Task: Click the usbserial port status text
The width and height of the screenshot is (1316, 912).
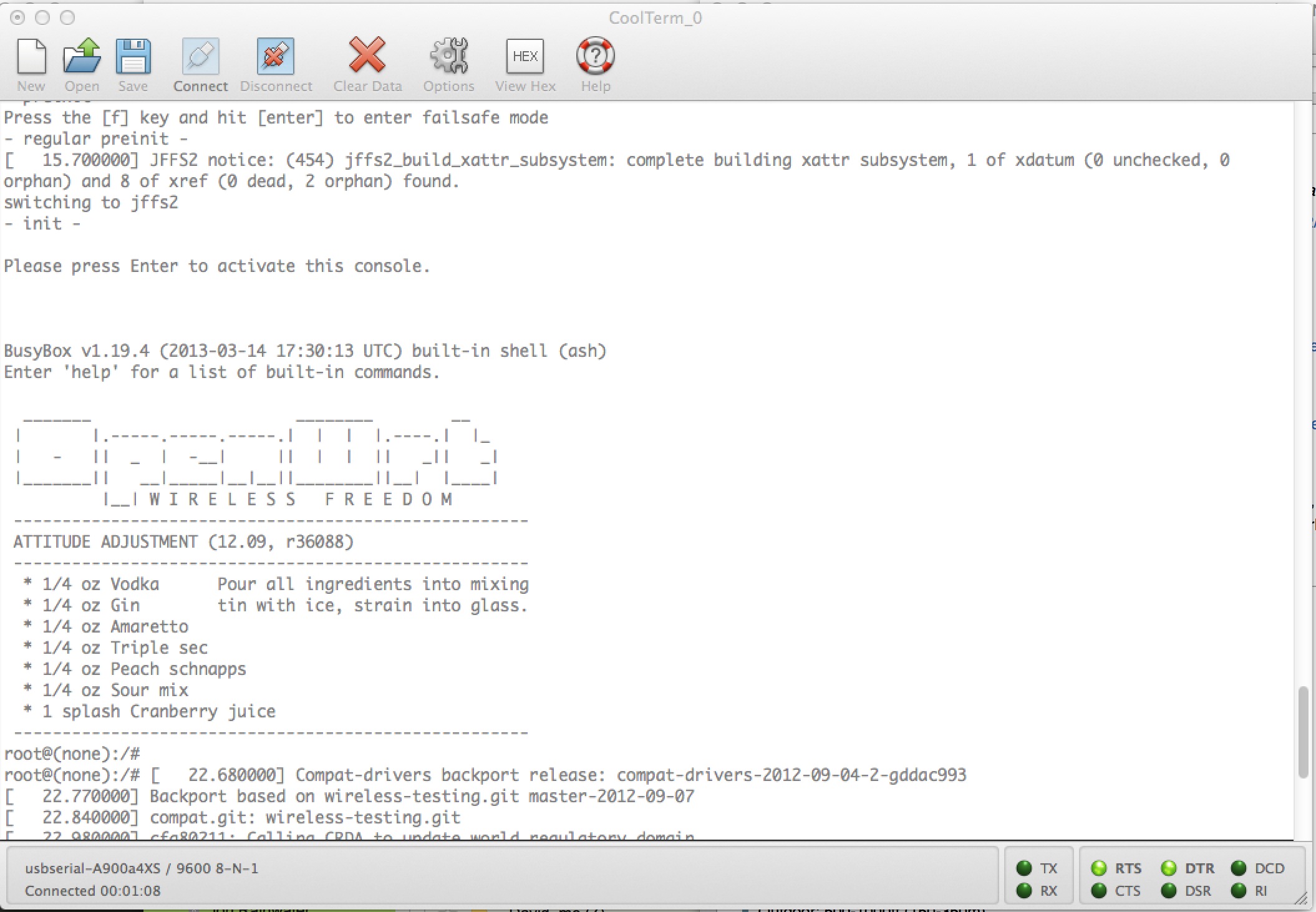Action: [x=142, y=868]
